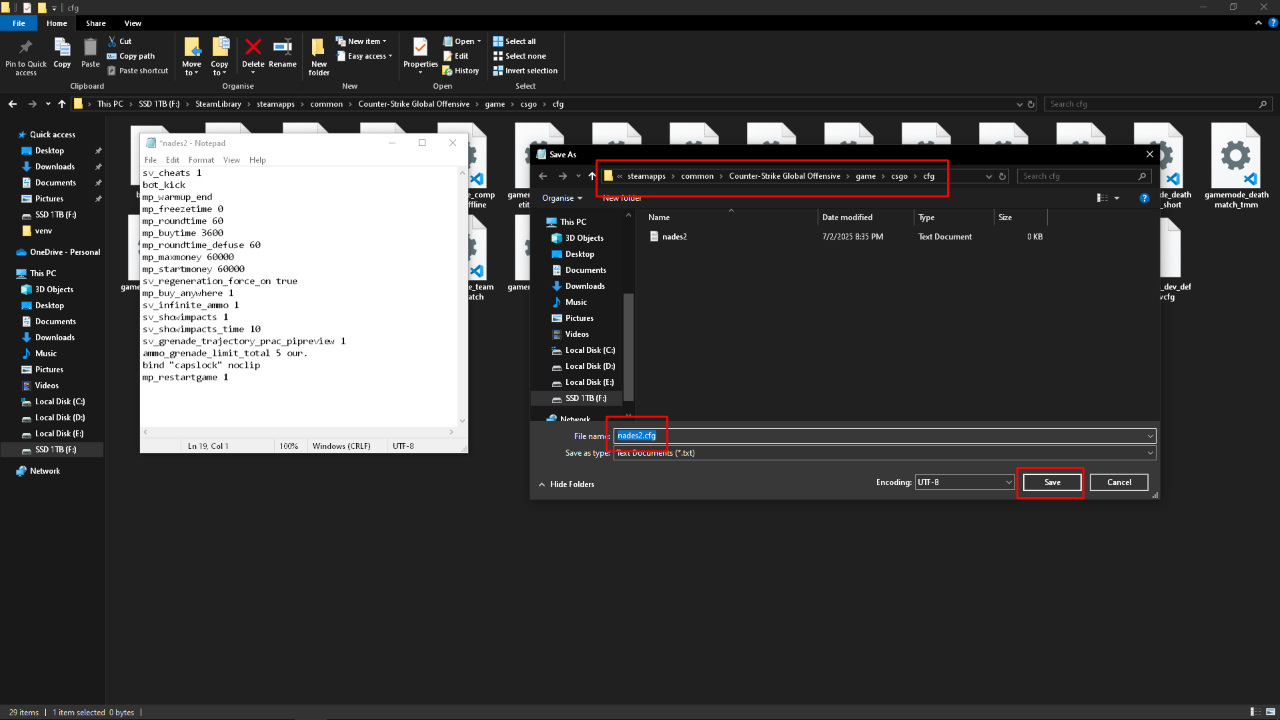The width and height of the screenshot is (1280, 720).
Task: Click Paste shortcut in the ribbon
Action: click(137, 71)
